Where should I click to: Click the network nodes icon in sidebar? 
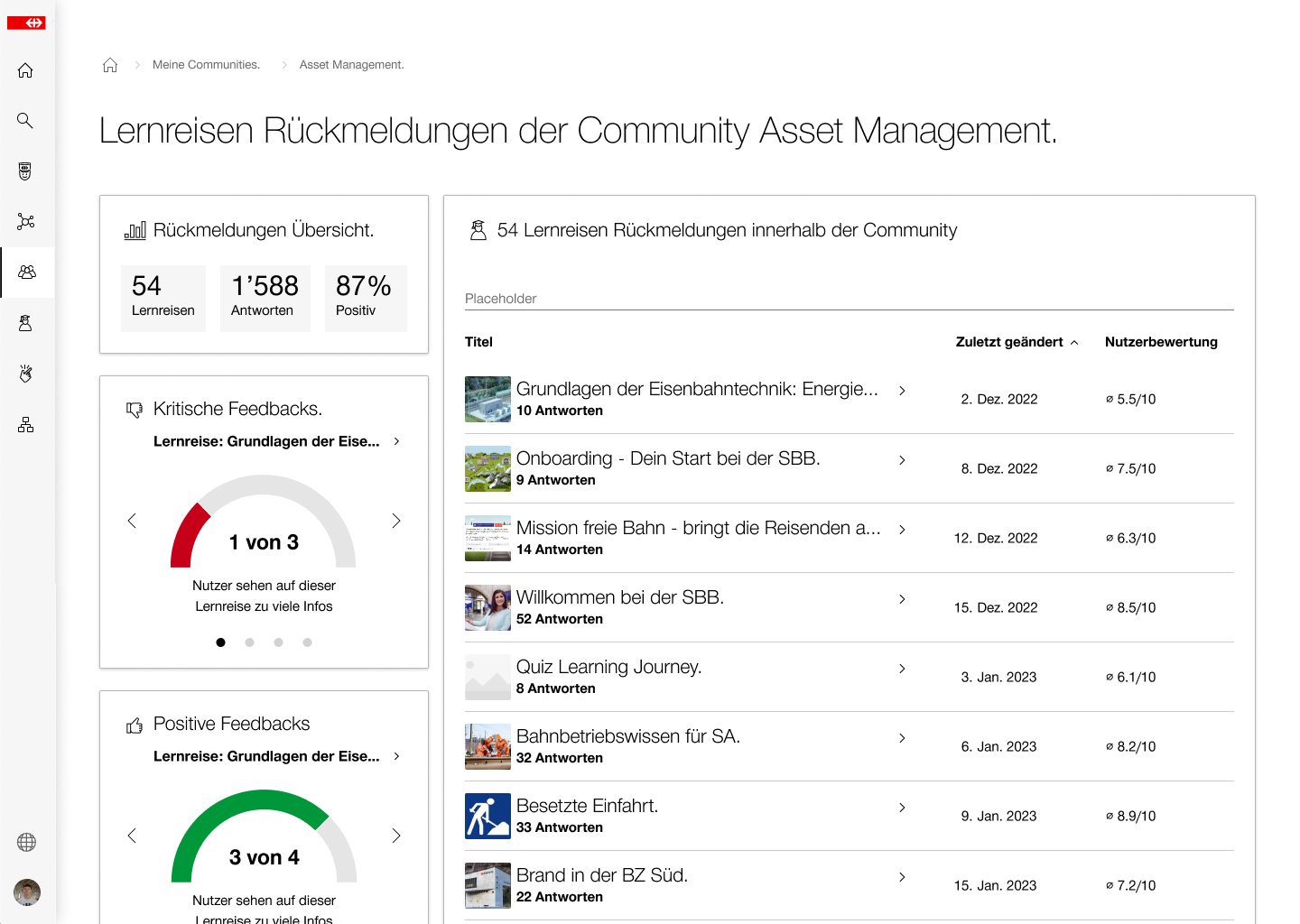point(25,222)
